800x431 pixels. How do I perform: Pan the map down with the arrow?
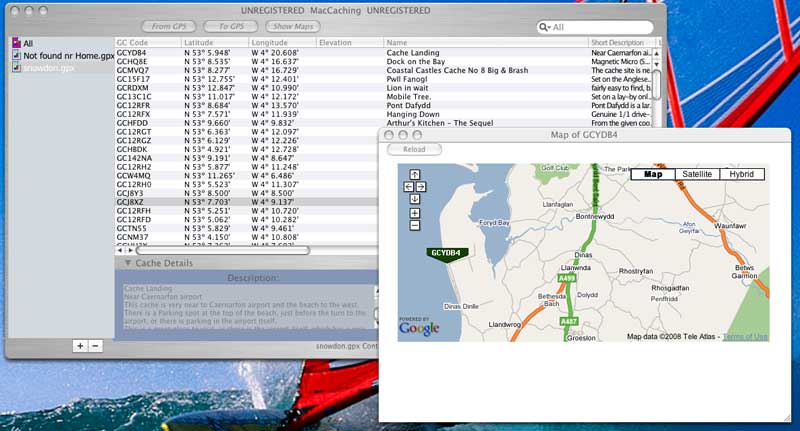[x=415, y=199]
